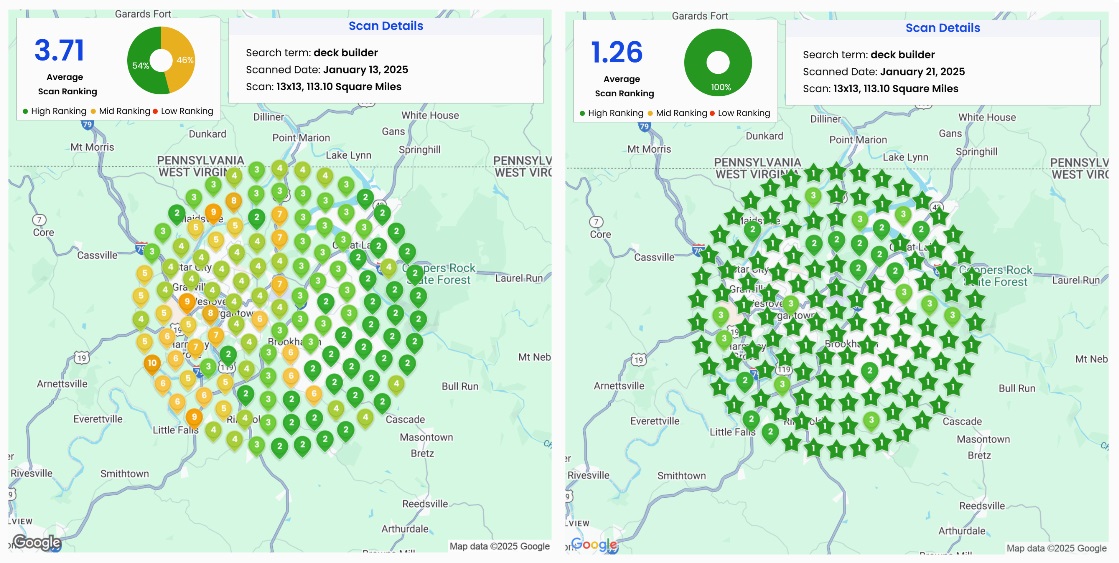Click 13x13 scan size line in January 21 scan
The width and height of the screenshot is (1119, 563).
click(881, 89)
